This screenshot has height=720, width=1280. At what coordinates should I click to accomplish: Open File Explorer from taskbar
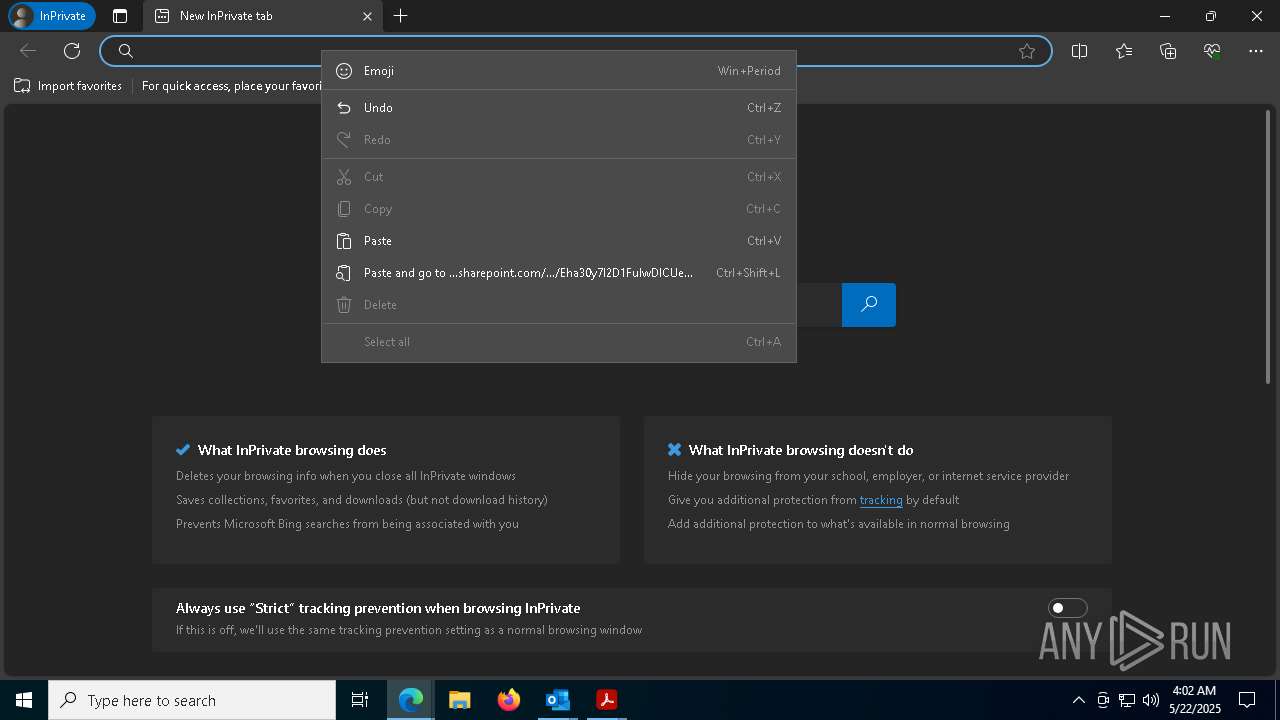(460, 700)
